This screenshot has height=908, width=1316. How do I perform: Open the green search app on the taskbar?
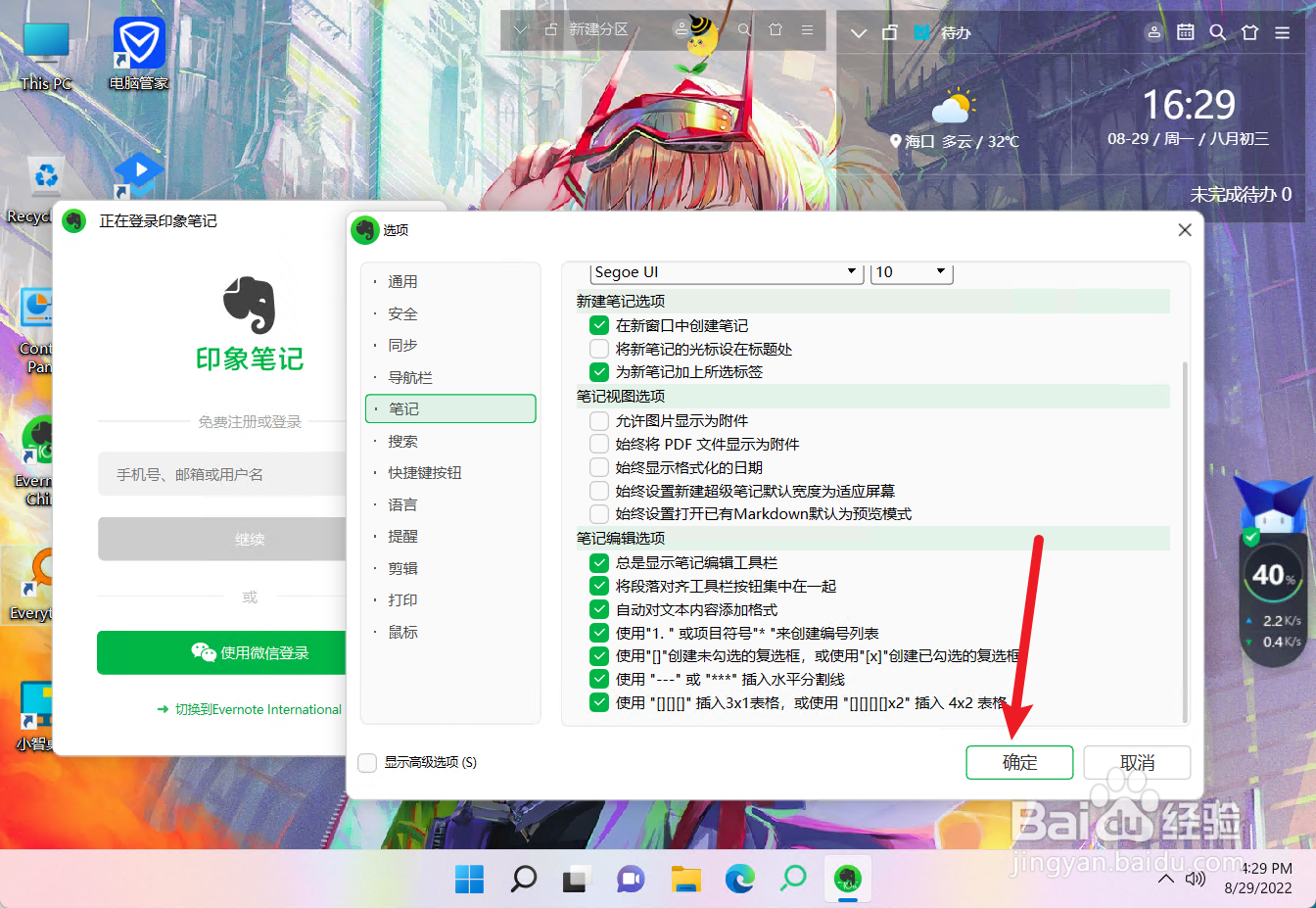point(794,879)
